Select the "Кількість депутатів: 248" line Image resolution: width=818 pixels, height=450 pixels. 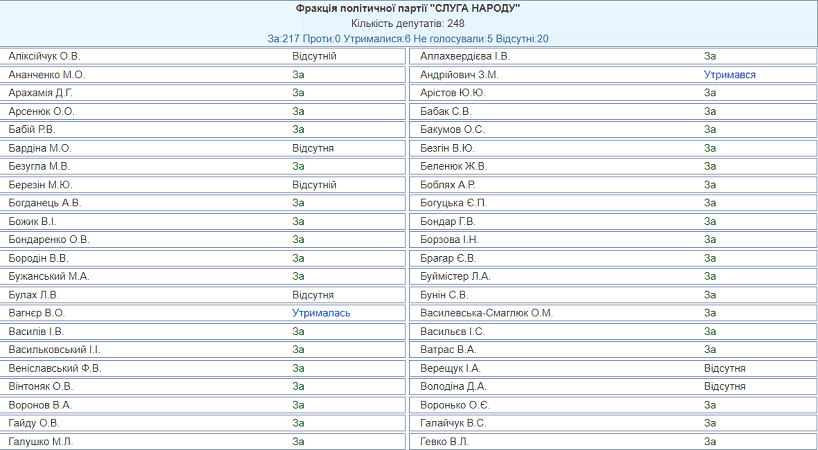408,23
